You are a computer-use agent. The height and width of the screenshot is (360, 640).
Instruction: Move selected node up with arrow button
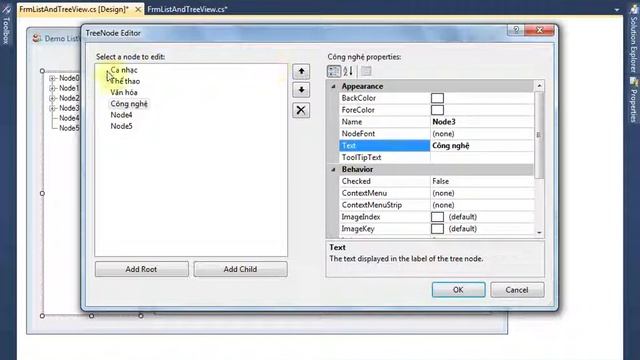[x=301, y=71]
